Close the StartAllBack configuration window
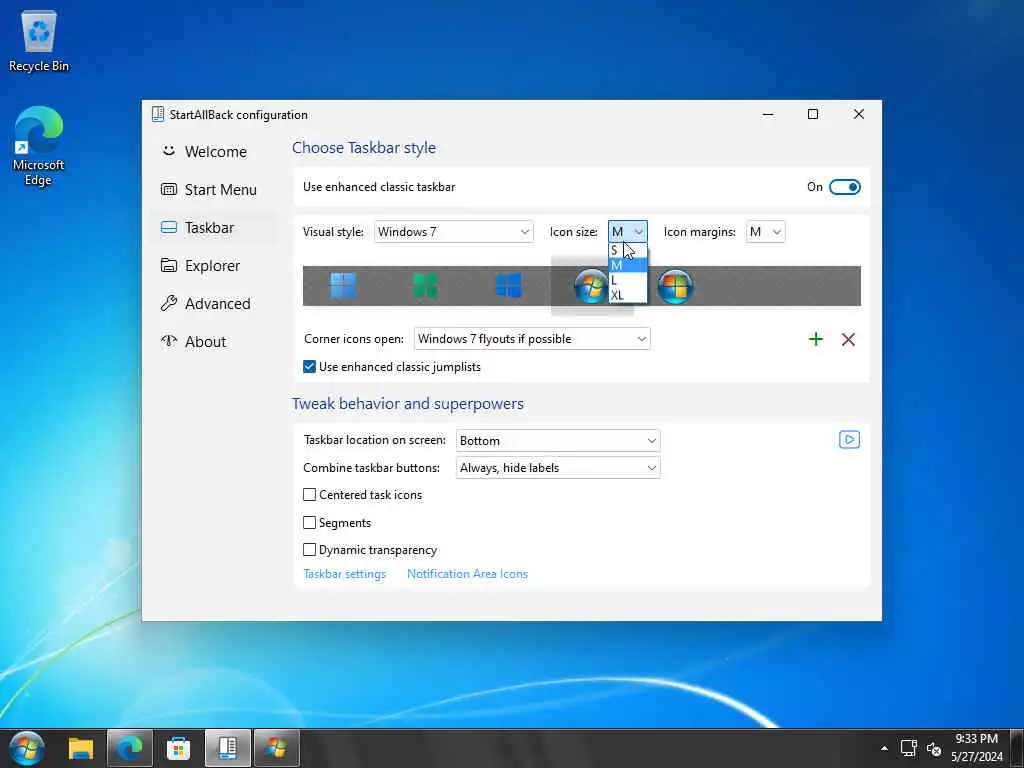Image resolution: width=1024 pixels, height=768 pixels. click(x=859, y=114)
